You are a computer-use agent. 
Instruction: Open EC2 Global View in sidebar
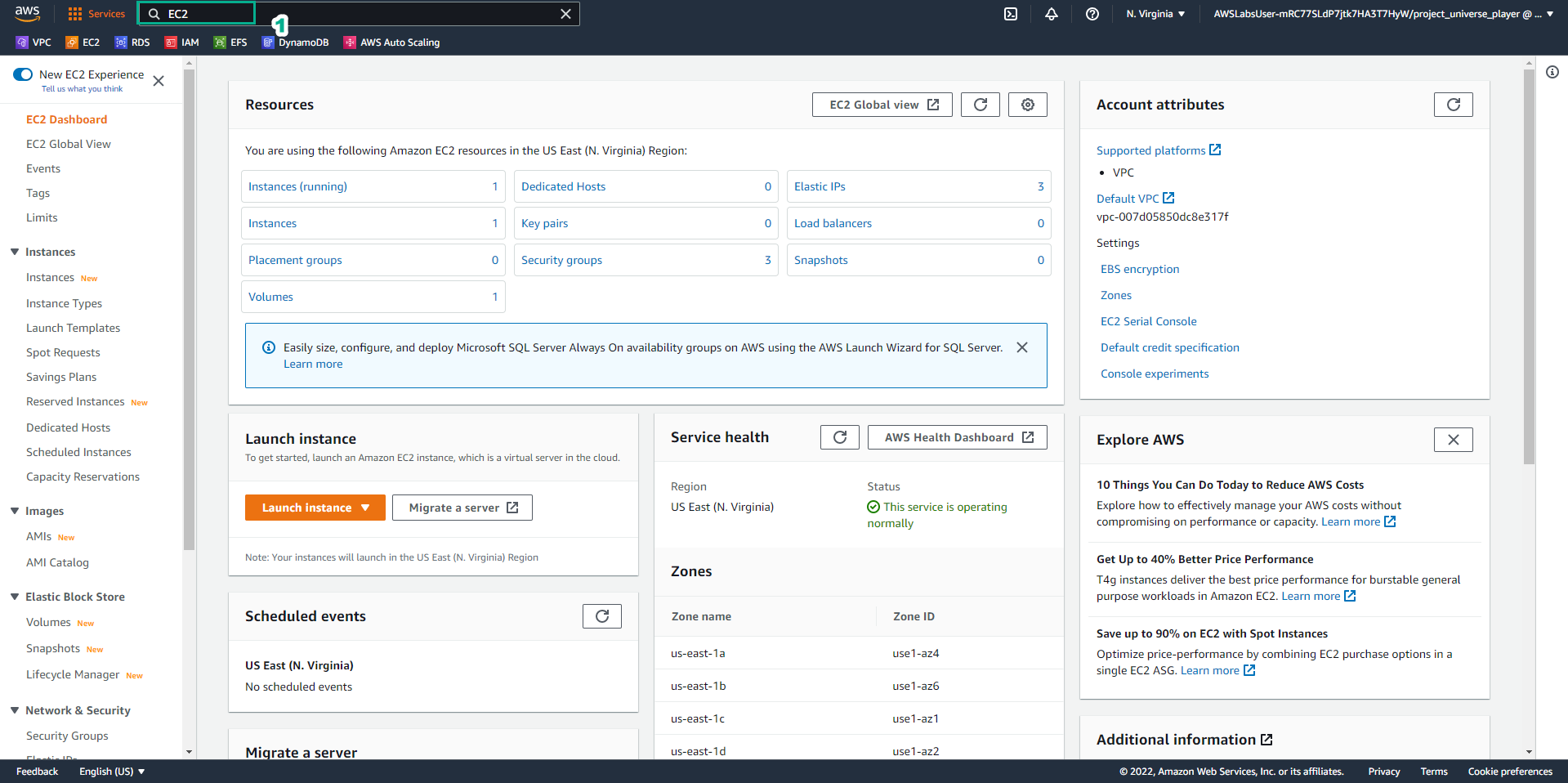click(x=69, y=144)
